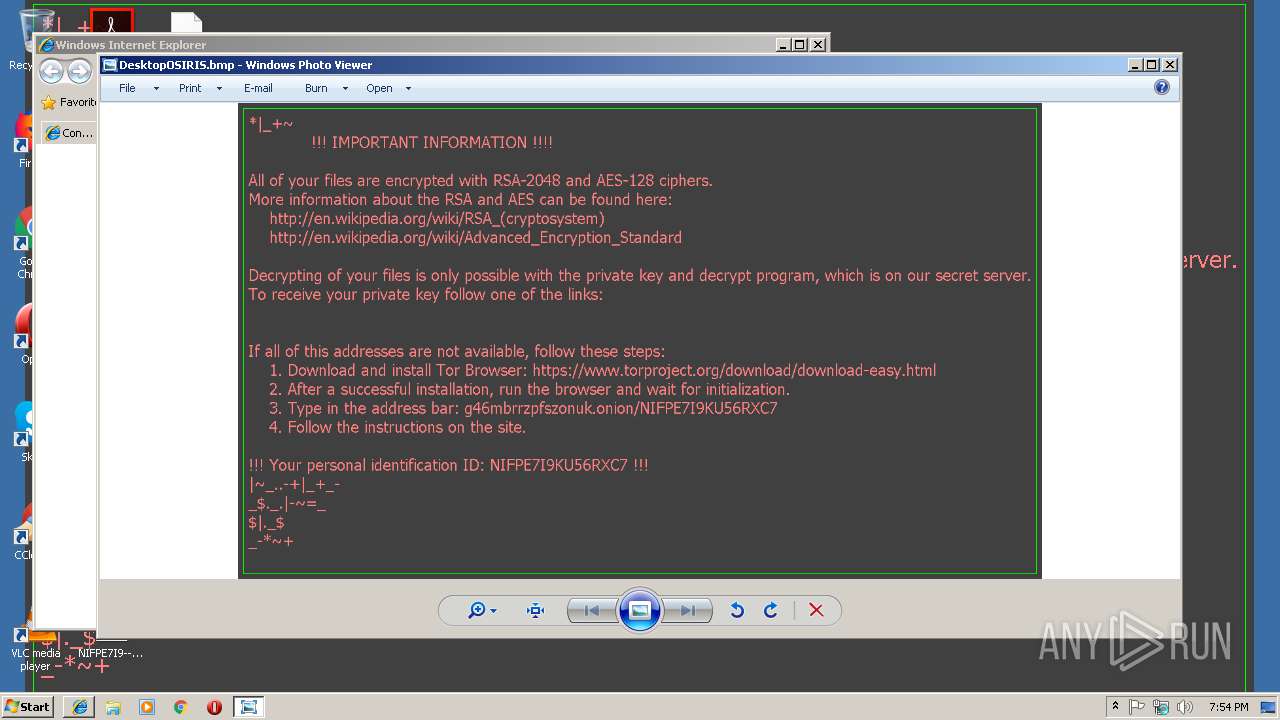Close the Internet Explorer window
The image size is (1280, 720).
(818, 45)
